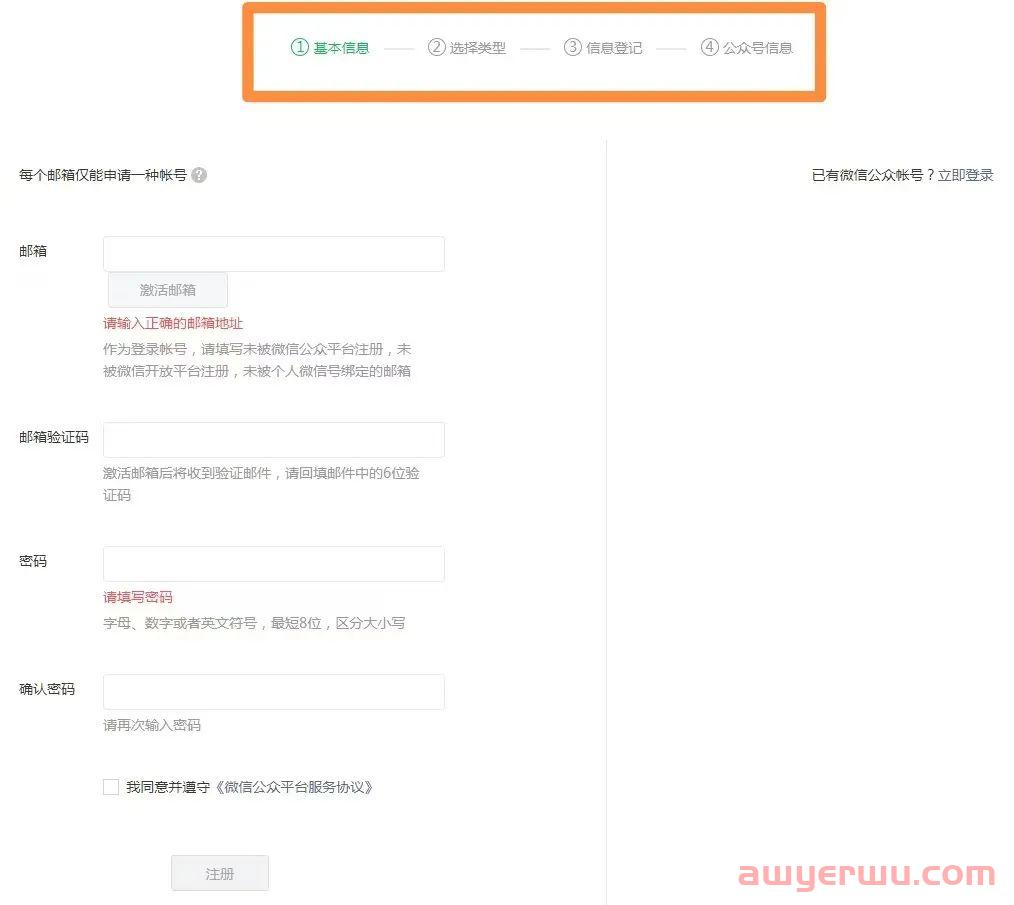Click the help question-mark icon beside 每个邮箱仅能申请一种帐号

pos(199,175)
